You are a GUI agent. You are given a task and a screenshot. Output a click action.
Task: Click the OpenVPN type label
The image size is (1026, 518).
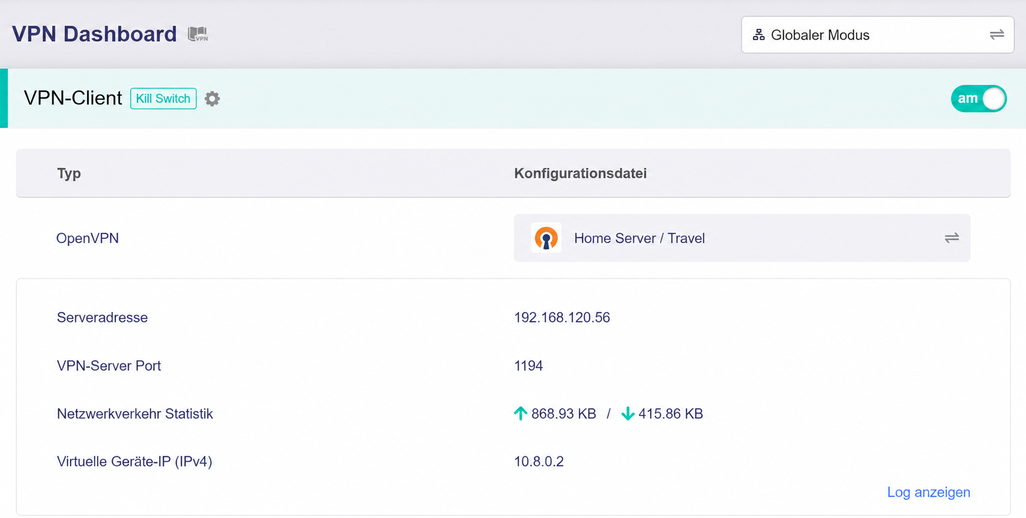click(x=88, y=238)
